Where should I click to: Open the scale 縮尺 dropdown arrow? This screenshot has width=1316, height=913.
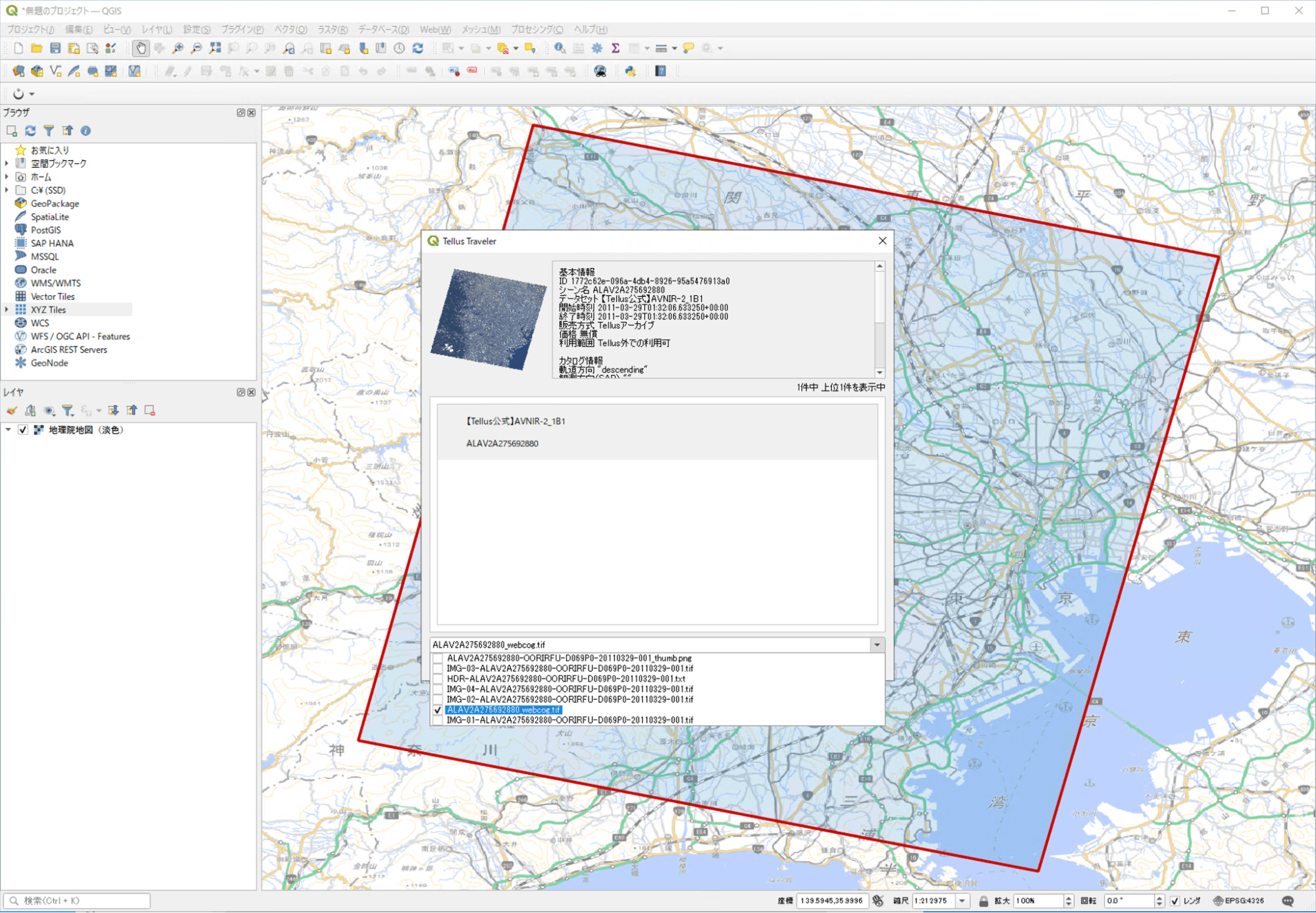962,900
